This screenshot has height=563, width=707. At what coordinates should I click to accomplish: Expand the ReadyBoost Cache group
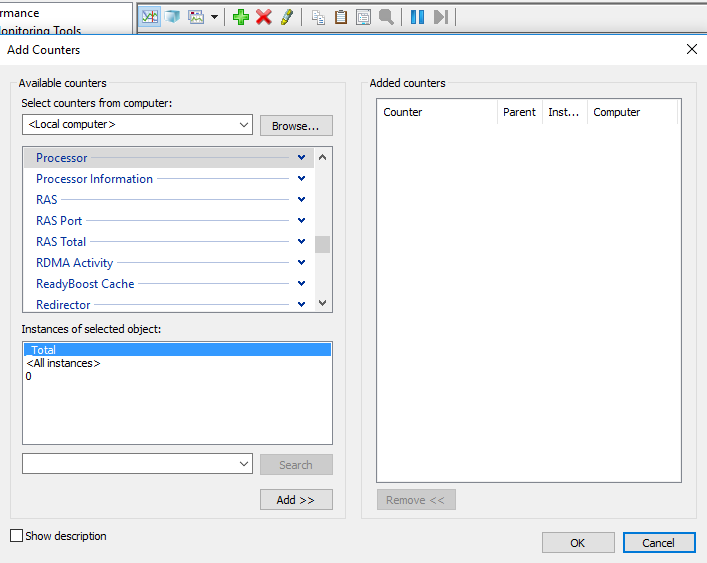(x=302, y=284)
